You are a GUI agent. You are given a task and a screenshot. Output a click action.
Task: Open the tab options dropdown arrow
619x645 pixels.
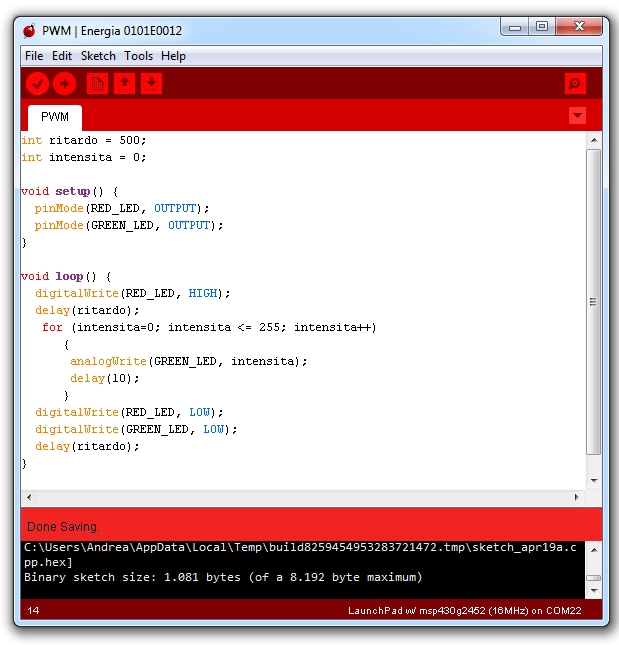pyautogui.click(x=577, y=116)
